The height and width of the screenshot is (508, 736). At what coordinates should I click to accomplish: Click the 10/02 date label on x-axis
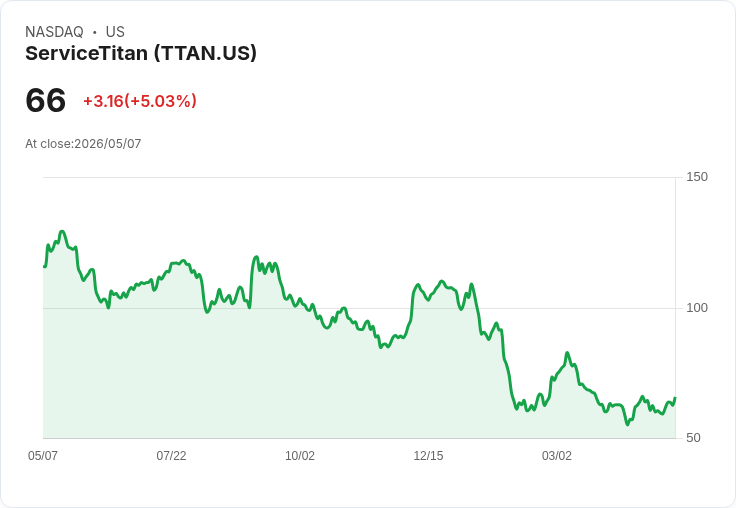(x=300, y=456)
